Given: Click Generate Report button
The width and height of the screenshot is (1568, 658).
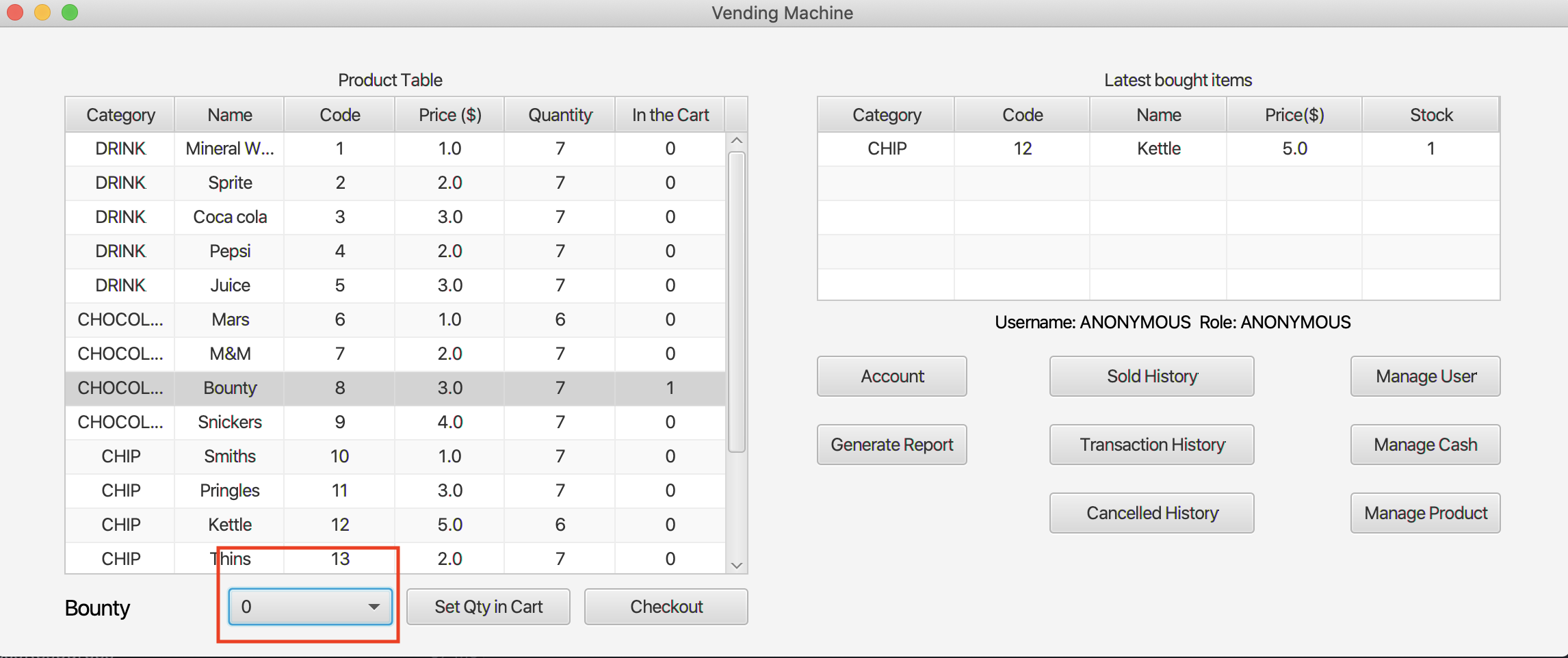Looking at the screenshot, I should 891,445.
